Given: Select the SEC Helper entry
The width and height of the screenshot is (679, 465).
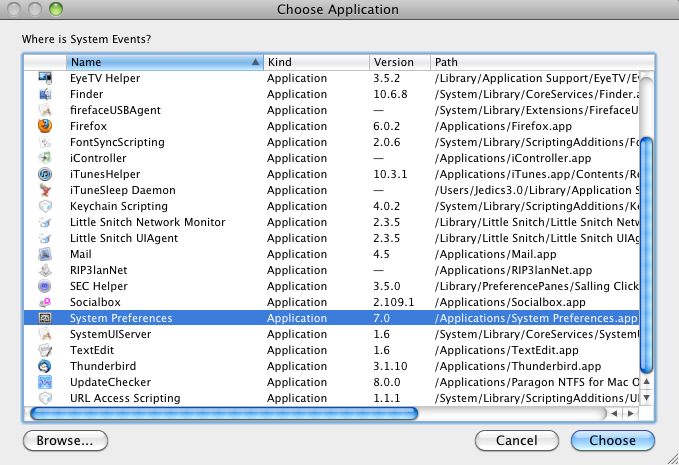Looking at the screenshot, I should click(99, 287).
